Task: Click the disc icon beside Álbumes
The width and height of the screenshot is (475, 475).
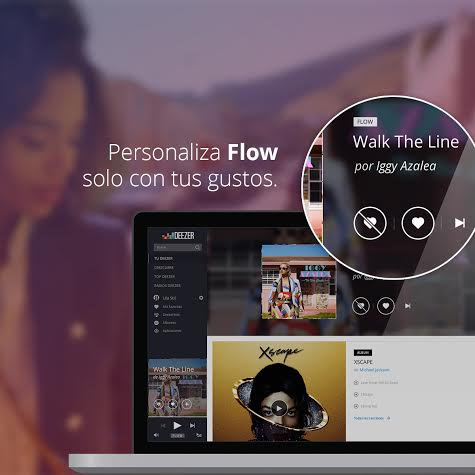Action: pos(156,323)
